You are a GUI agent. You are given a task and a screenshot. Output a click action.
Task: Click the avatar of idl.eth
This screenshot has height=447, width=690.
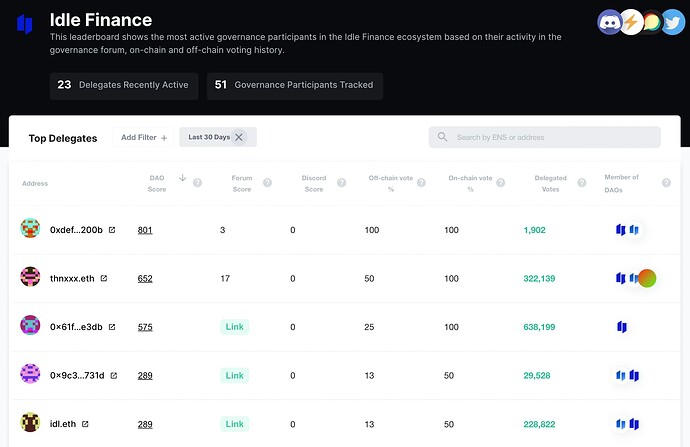click(x=30, y=422)
